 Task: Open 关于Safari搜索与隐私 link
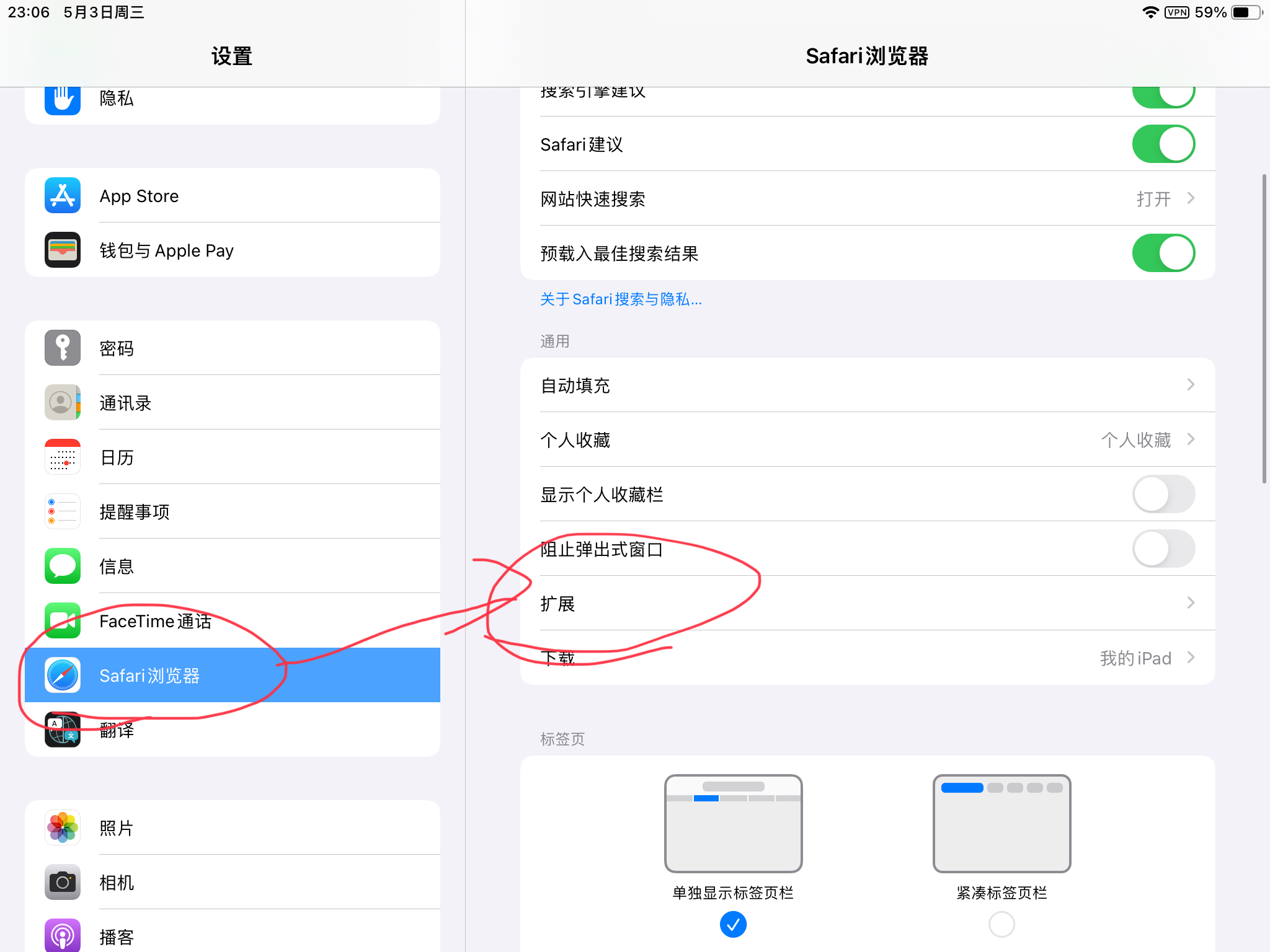tap(621, 300)
